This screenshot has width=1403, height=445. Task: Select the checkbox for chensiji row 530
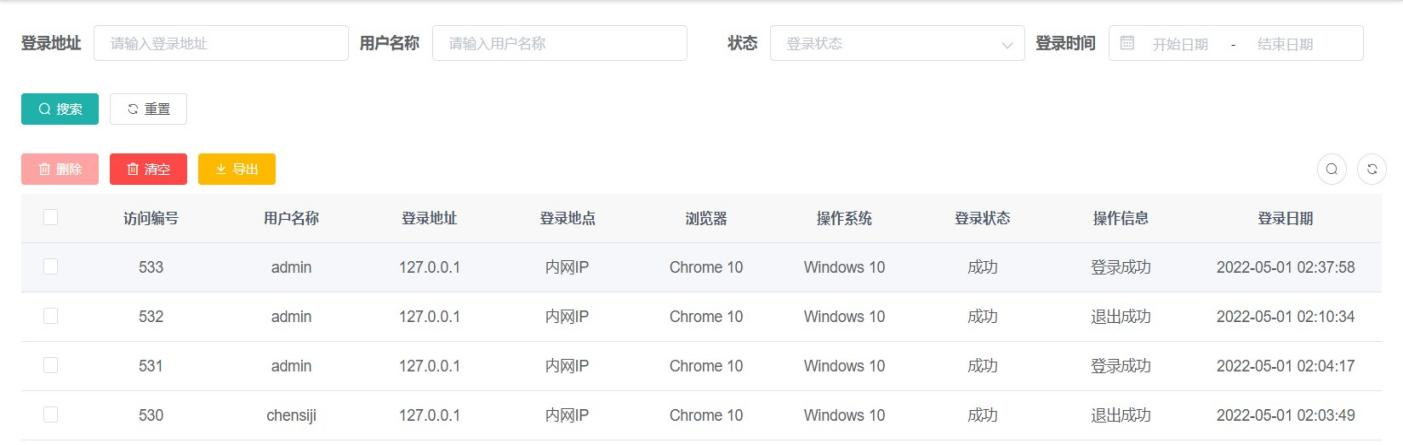pyautogui.click(x=51, y=414)
